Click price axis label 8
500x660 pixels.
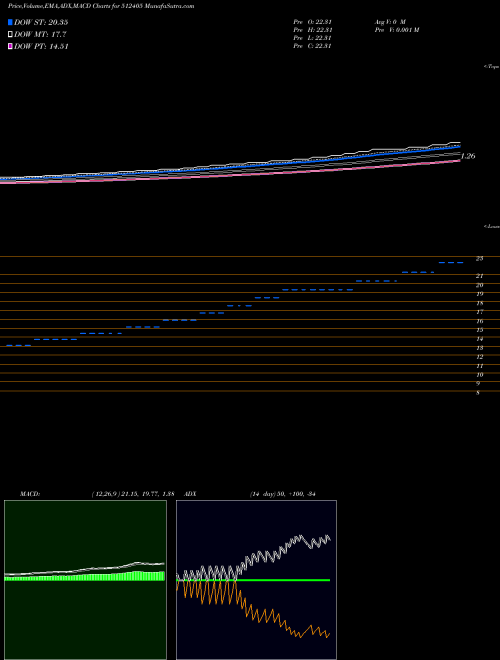click(478, 393)
